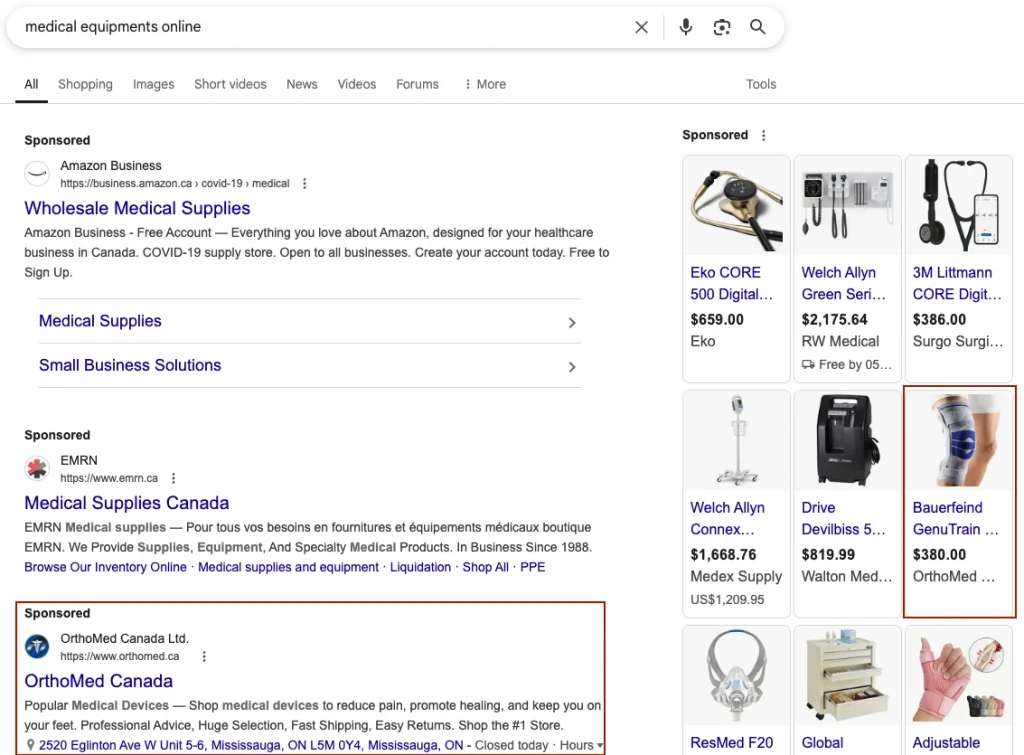
Task: Open the Eko CORE 500 Digital product image
Action: pyautogui.click(x=737, y=206)
